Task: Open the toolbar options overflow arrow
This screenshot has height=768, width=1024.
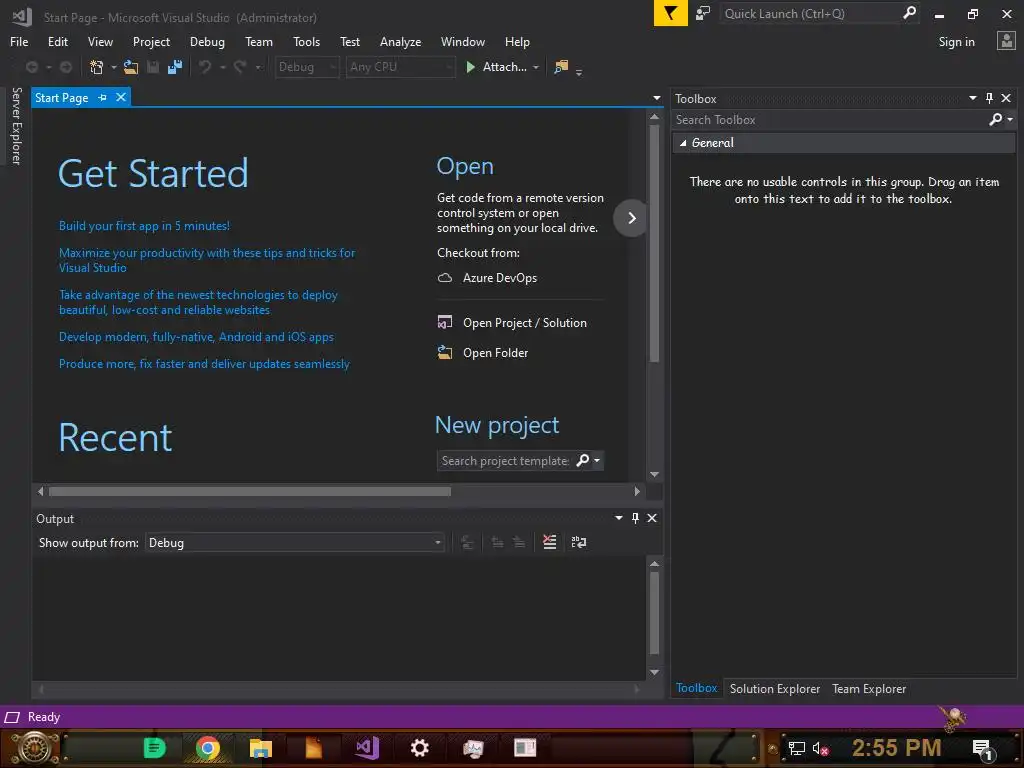Action: [579, 71]
